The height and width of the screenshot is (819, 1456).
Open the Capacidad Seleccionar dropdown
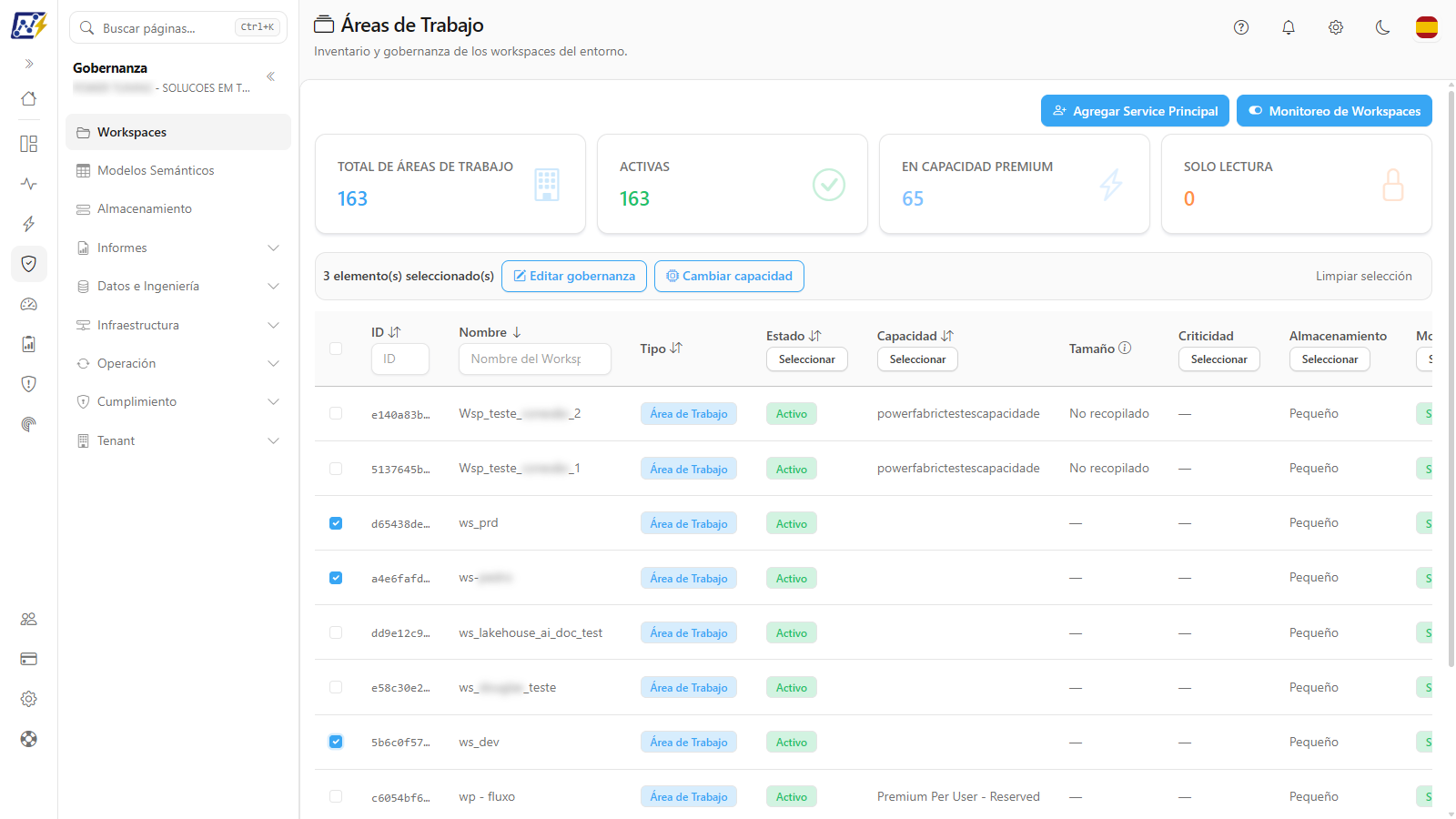917,359
